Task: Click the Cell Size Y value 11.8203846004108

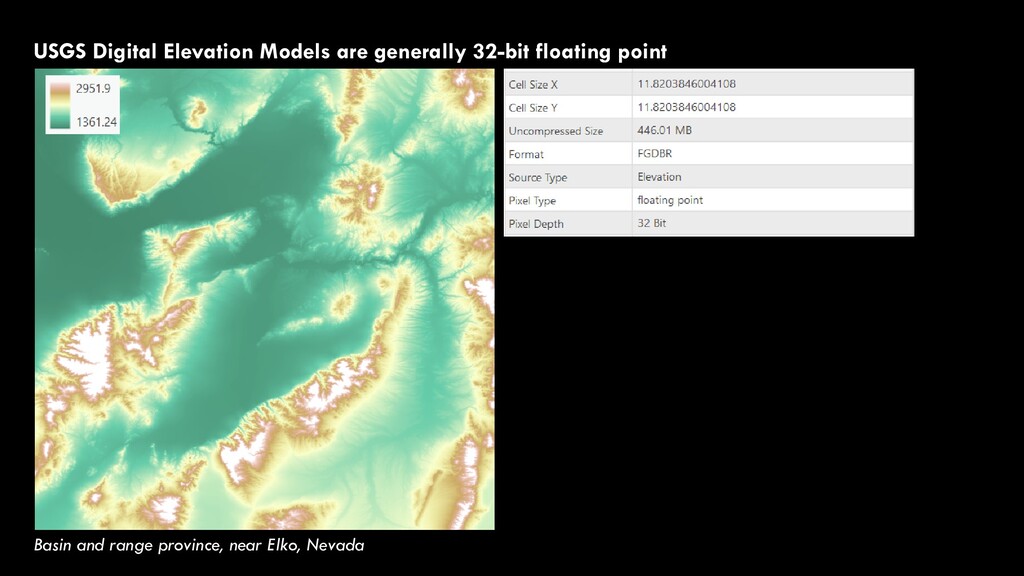Action: coord(686,107)
